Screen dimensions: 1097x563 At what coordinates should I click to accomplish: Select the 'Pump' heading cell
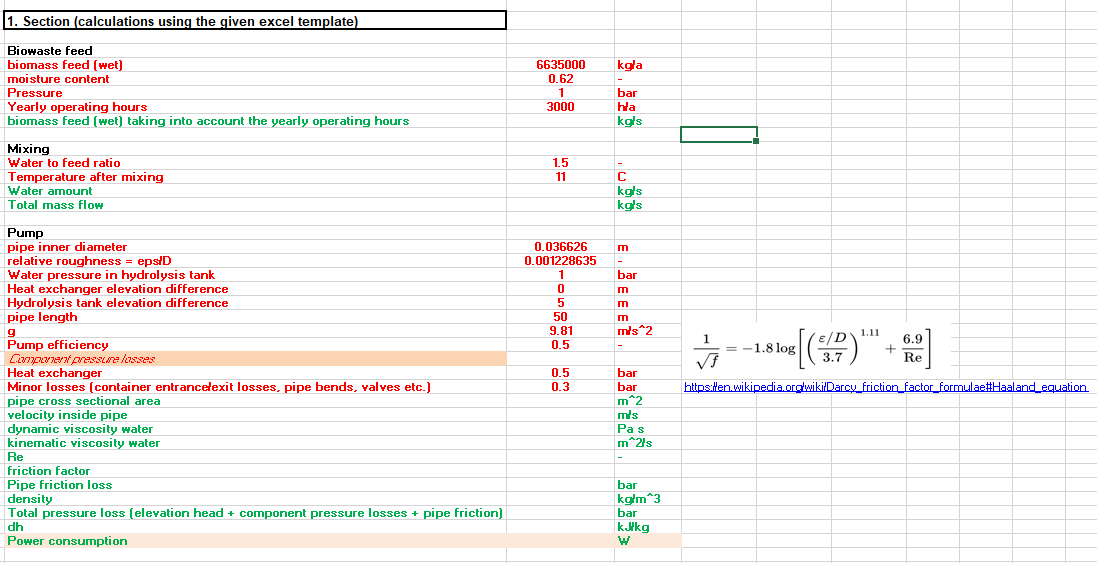click(x=255, y=233)
